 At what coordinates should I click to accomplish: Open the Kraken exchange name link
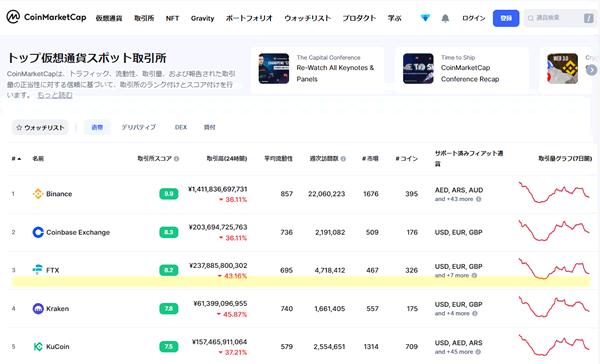pyautogui.click(x=57, y=309)
